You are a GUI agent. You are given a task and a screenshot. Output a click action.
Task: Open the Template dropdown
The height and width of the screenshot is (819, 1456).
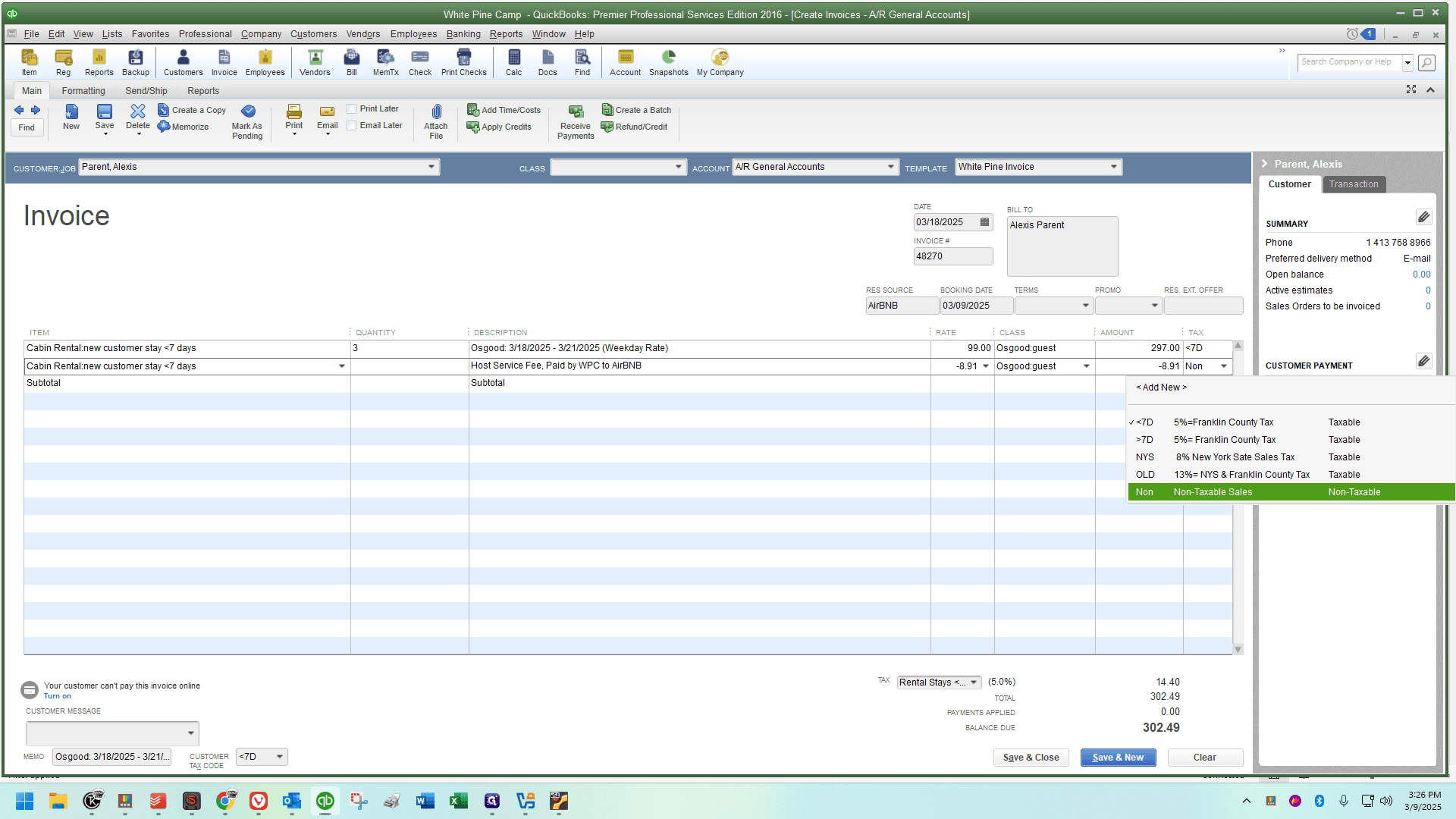coord(1113,167)
